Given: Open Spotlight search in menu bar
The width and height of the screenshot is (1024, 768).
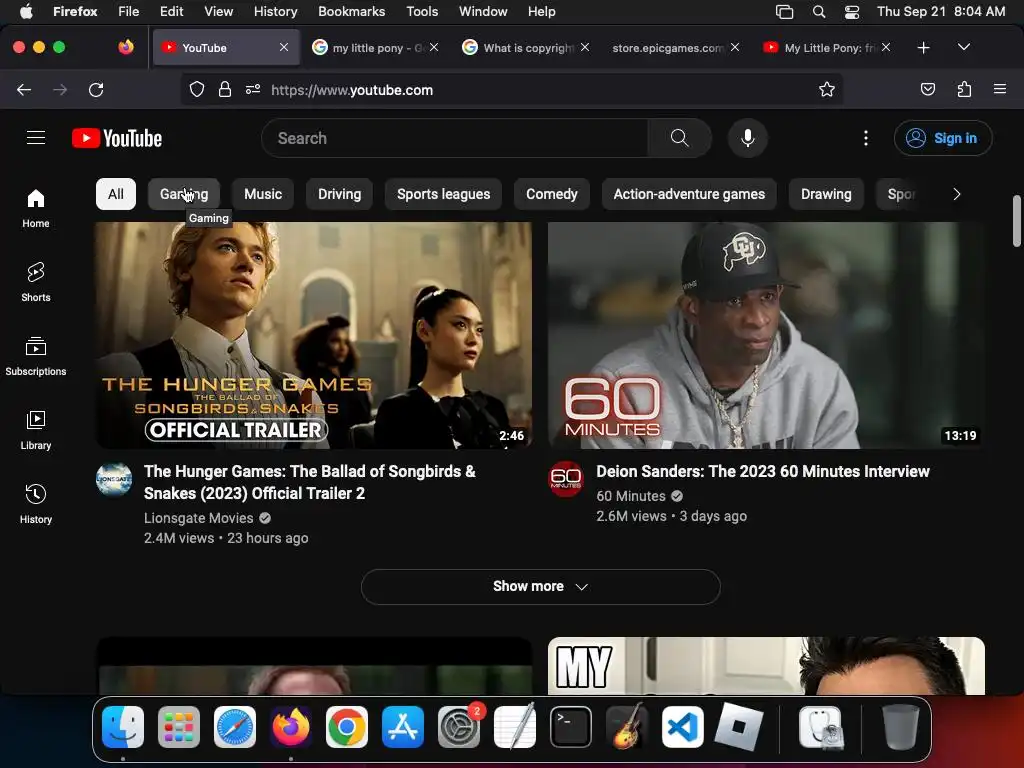Looking at the screenshot, I should [x=819, y=12].
